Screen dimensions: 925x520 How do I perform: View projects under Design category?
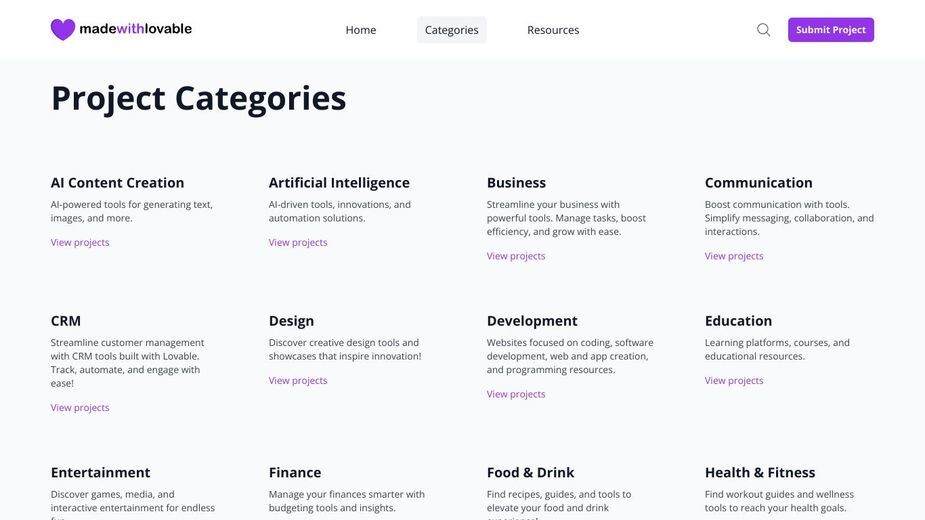[298, 381]
